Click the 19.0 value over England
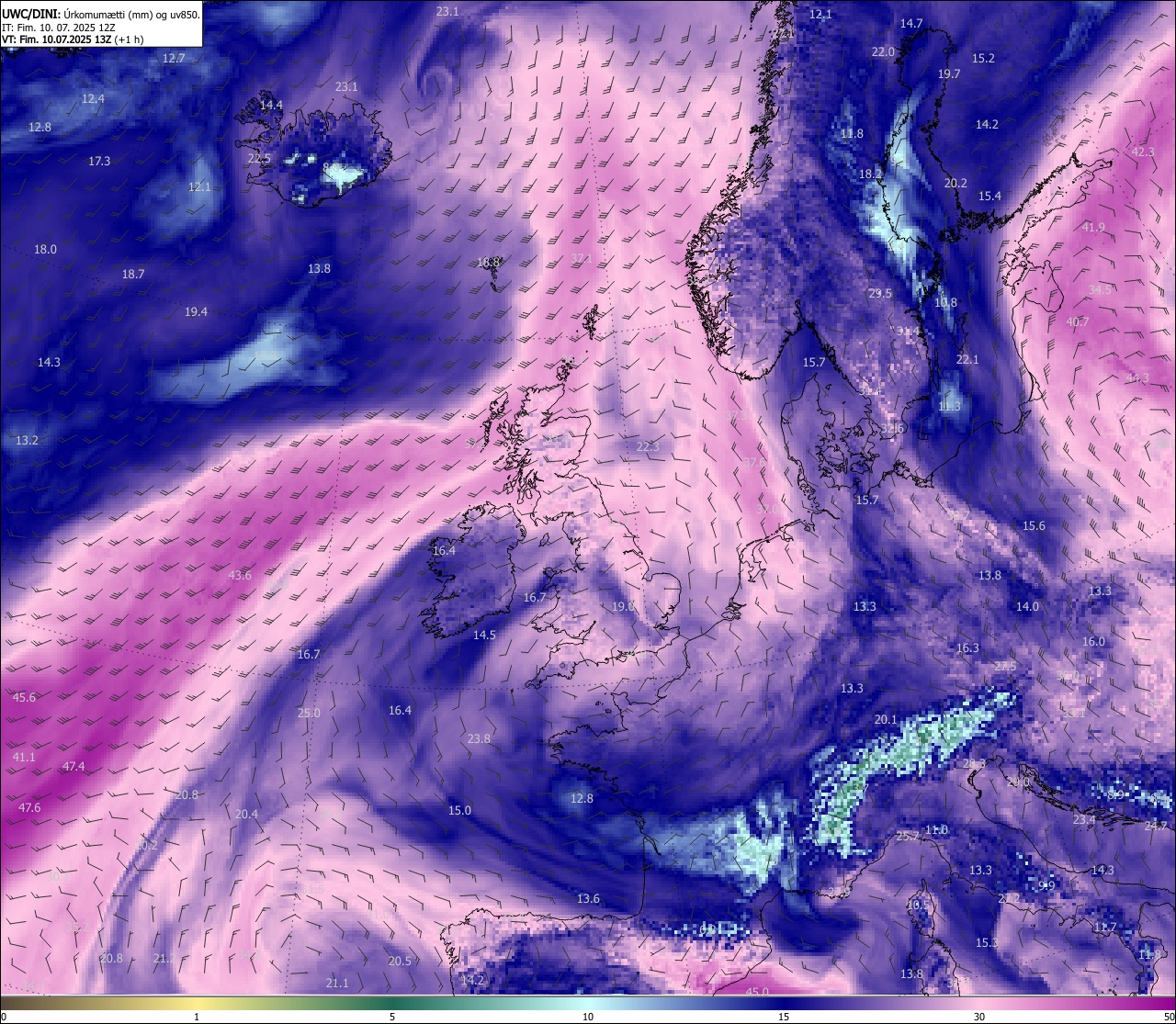1176x1024 pixels. coord(623,606)
